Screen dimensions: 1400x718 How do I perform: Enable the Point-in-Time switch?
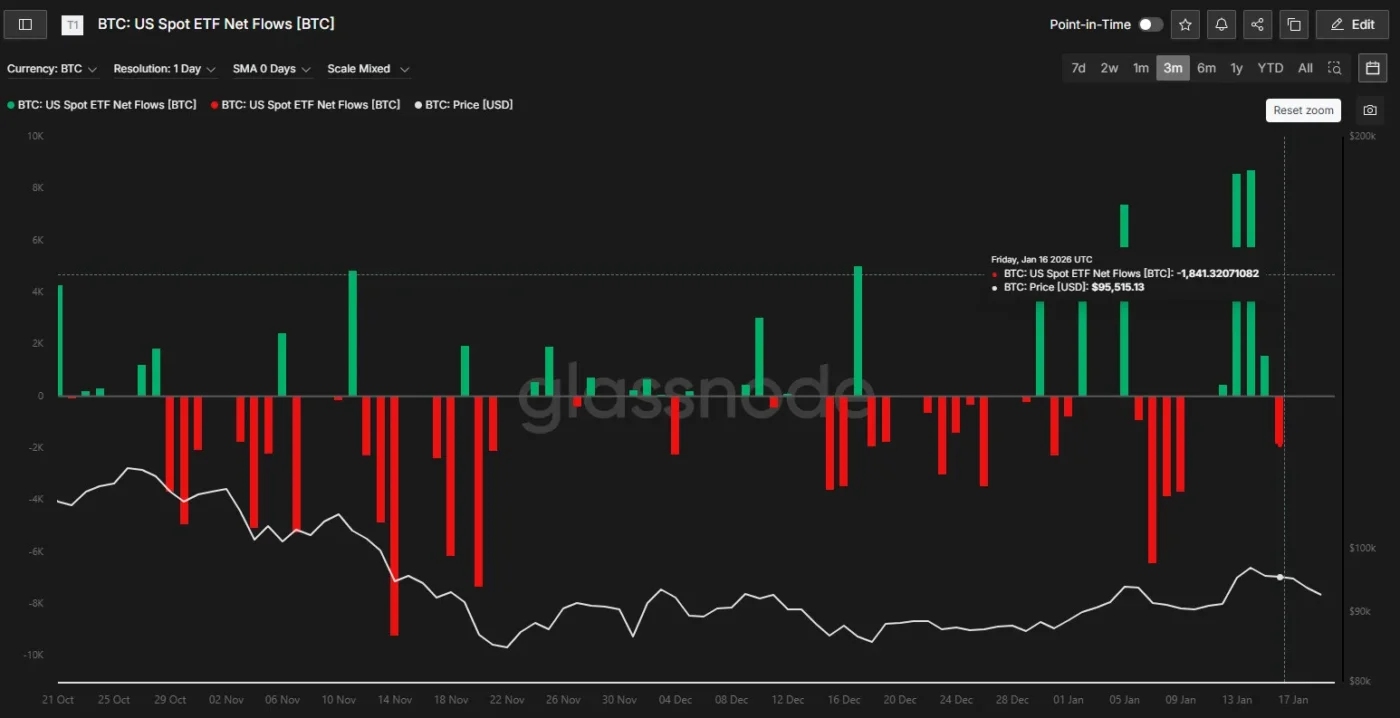tap(1150, 24)
